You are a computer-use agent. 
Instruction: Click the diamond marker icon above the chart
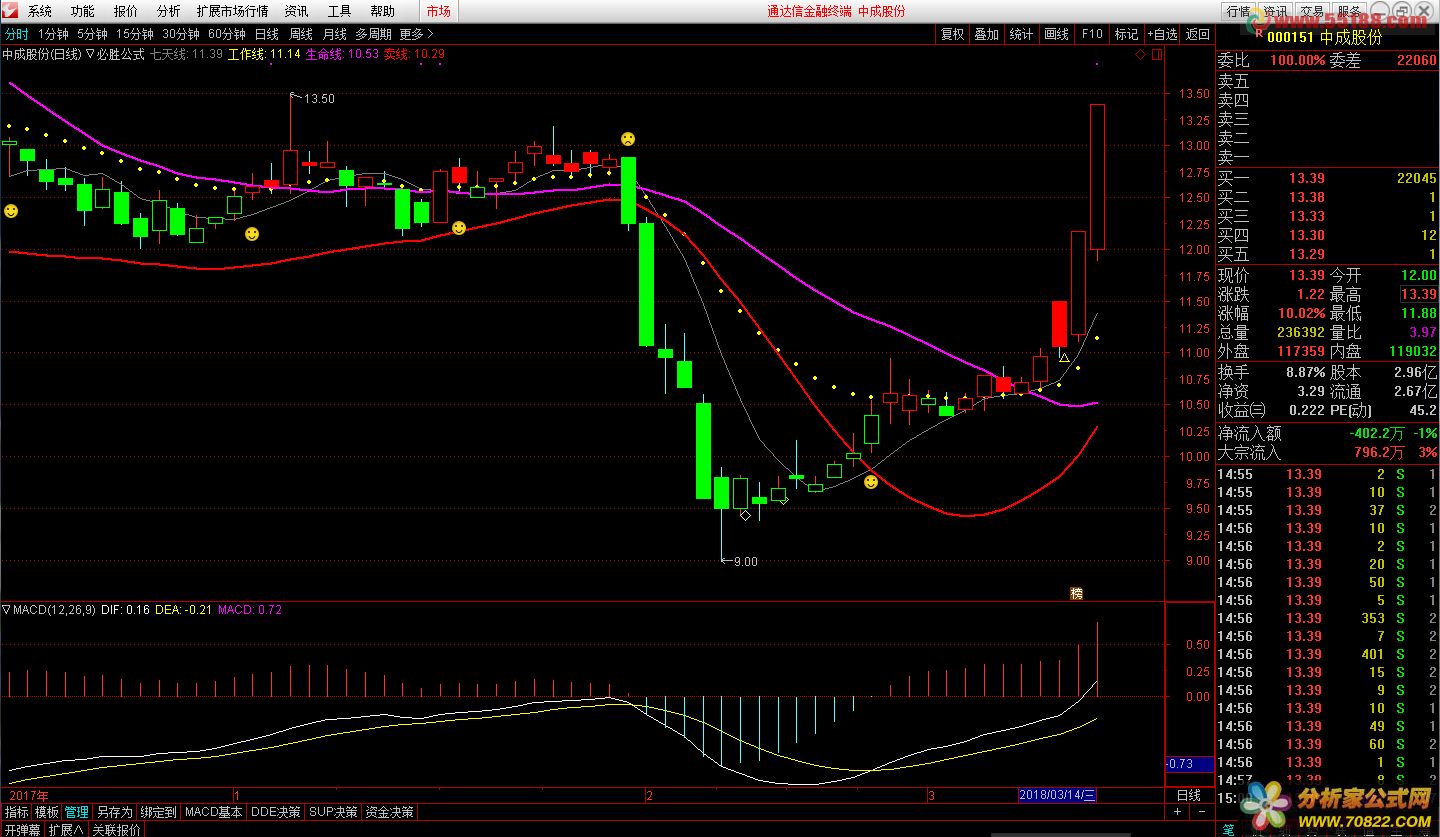(1139, 54)
